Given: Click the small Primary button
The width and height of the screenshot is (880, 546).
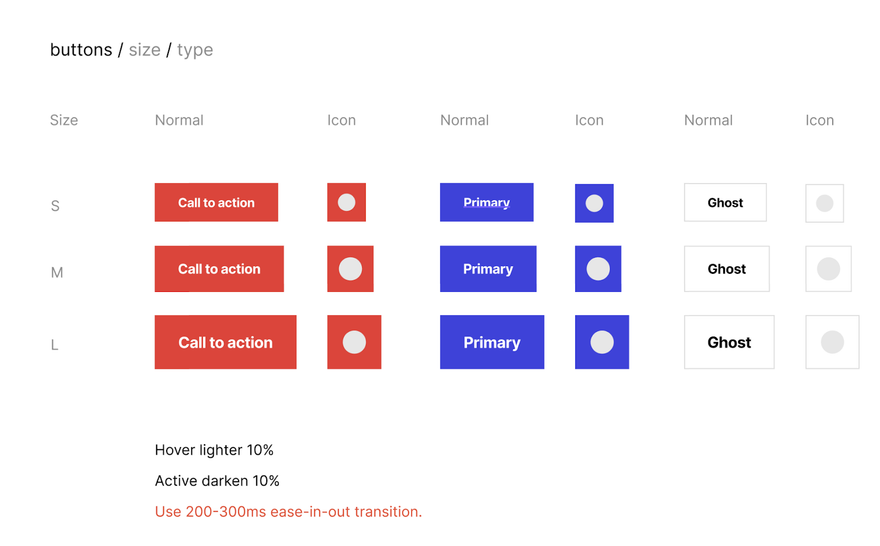Looking at the screenshot, I should [x=487, y=202].
